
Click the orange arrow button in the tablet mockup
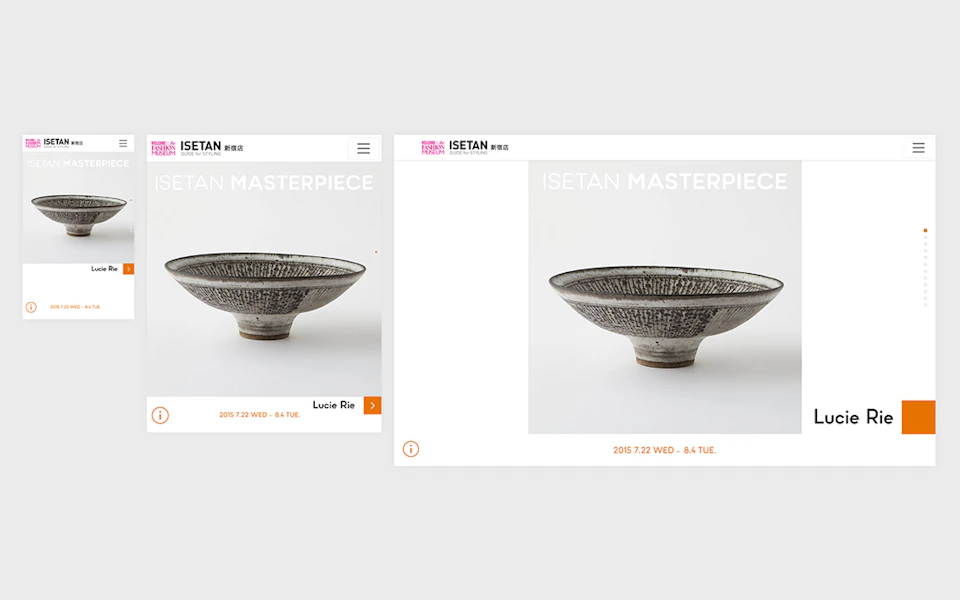click(372, 405)
